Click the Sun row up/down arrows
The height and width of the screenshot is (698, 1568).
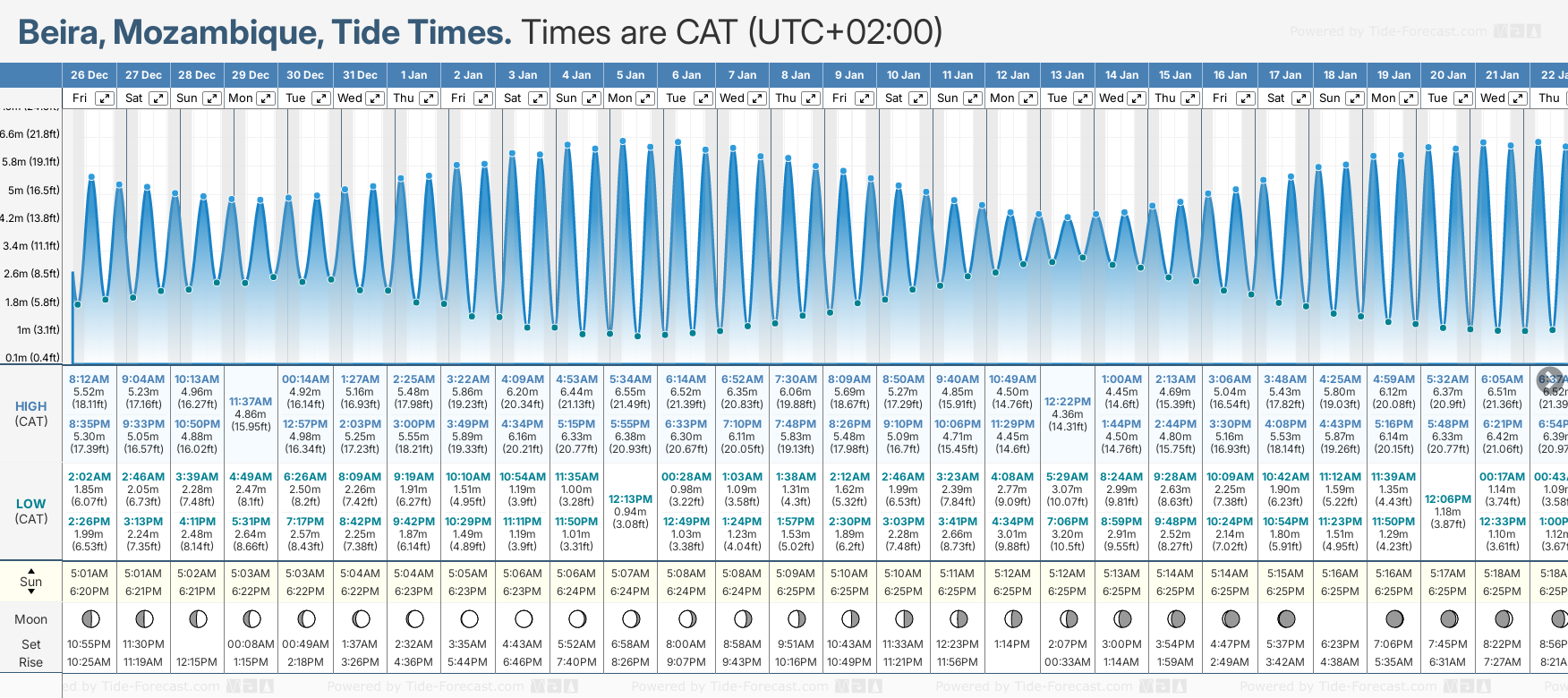[x=31, y=582]
